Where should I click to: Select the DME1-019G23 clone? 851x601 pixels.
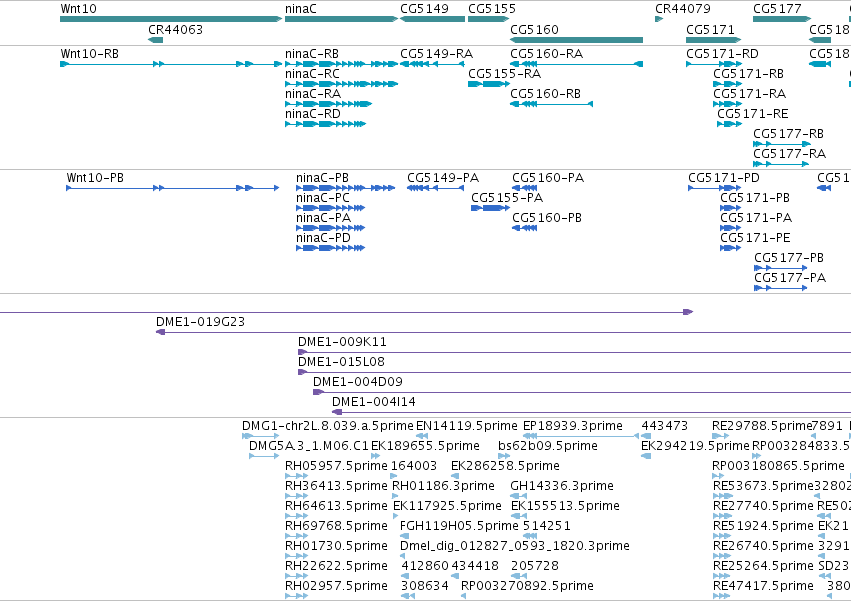click(503, 332)
